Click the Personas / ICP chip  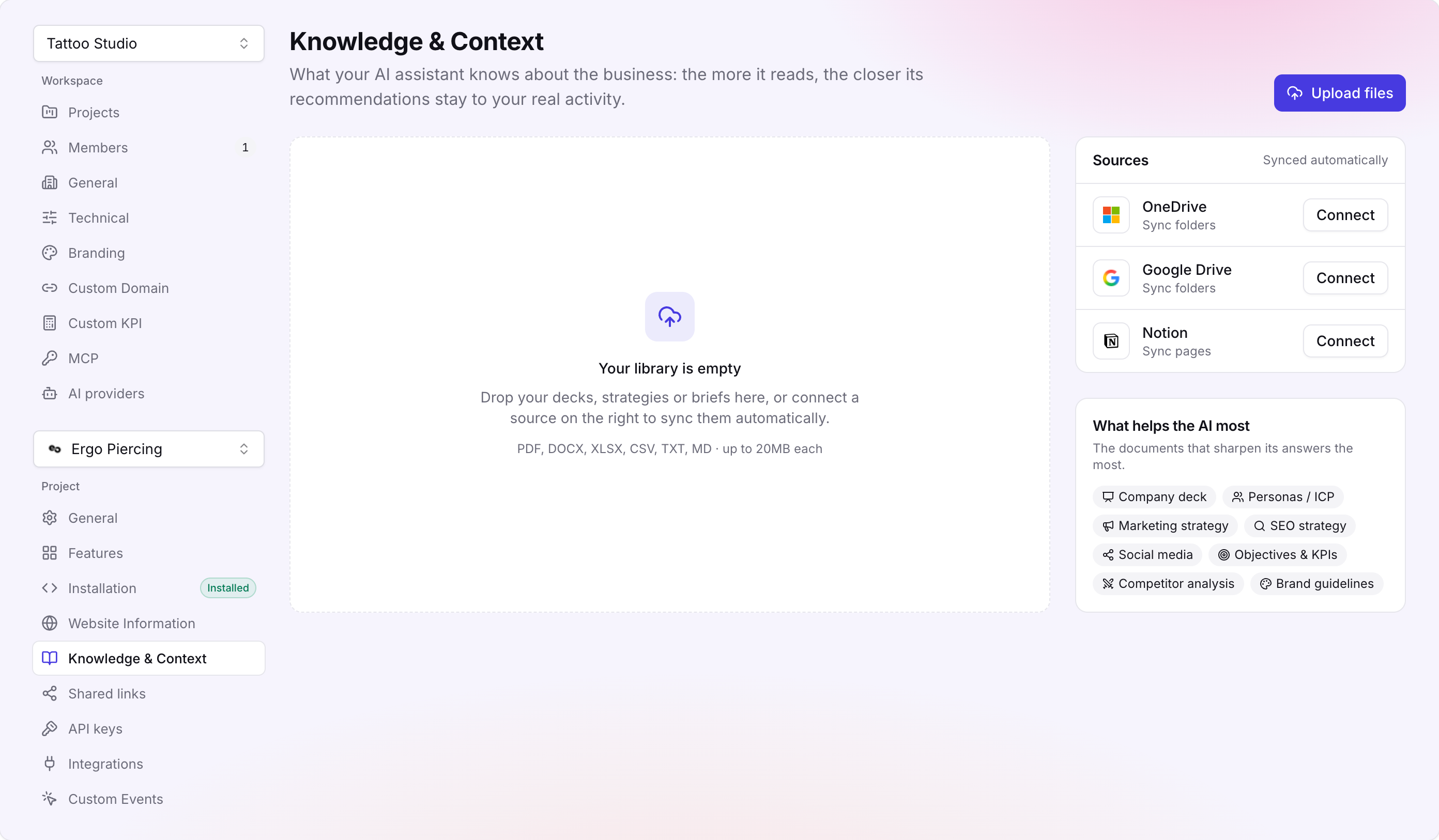[x=1282, y=496]
